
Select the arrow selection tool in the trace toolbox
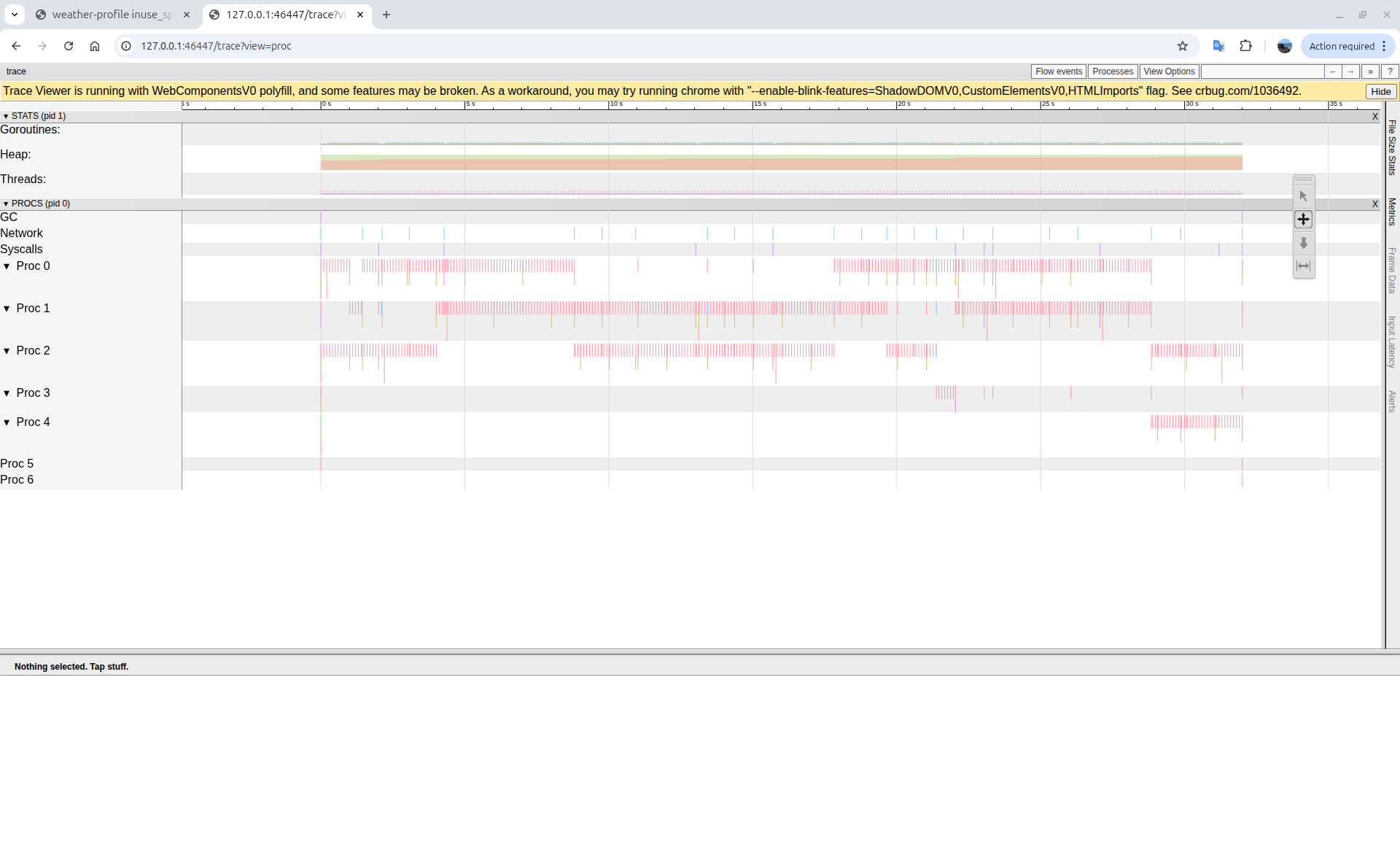1303,196
